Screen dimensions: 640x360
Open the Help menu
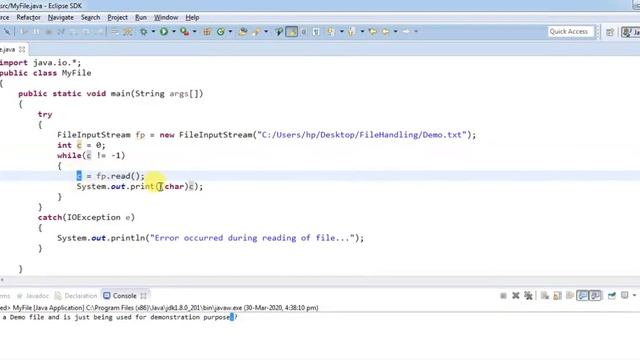(x=192, y=18)
